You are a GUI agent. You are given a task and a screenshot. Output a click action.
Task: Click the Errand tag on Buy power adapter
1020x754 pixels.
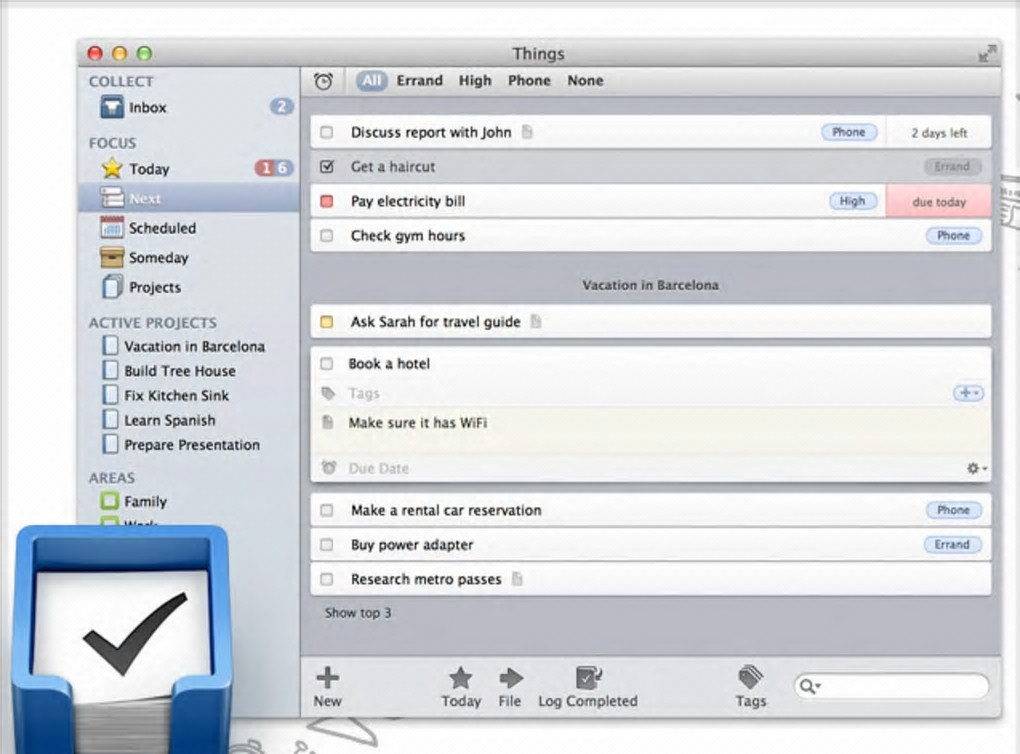[x=952, y=545]
